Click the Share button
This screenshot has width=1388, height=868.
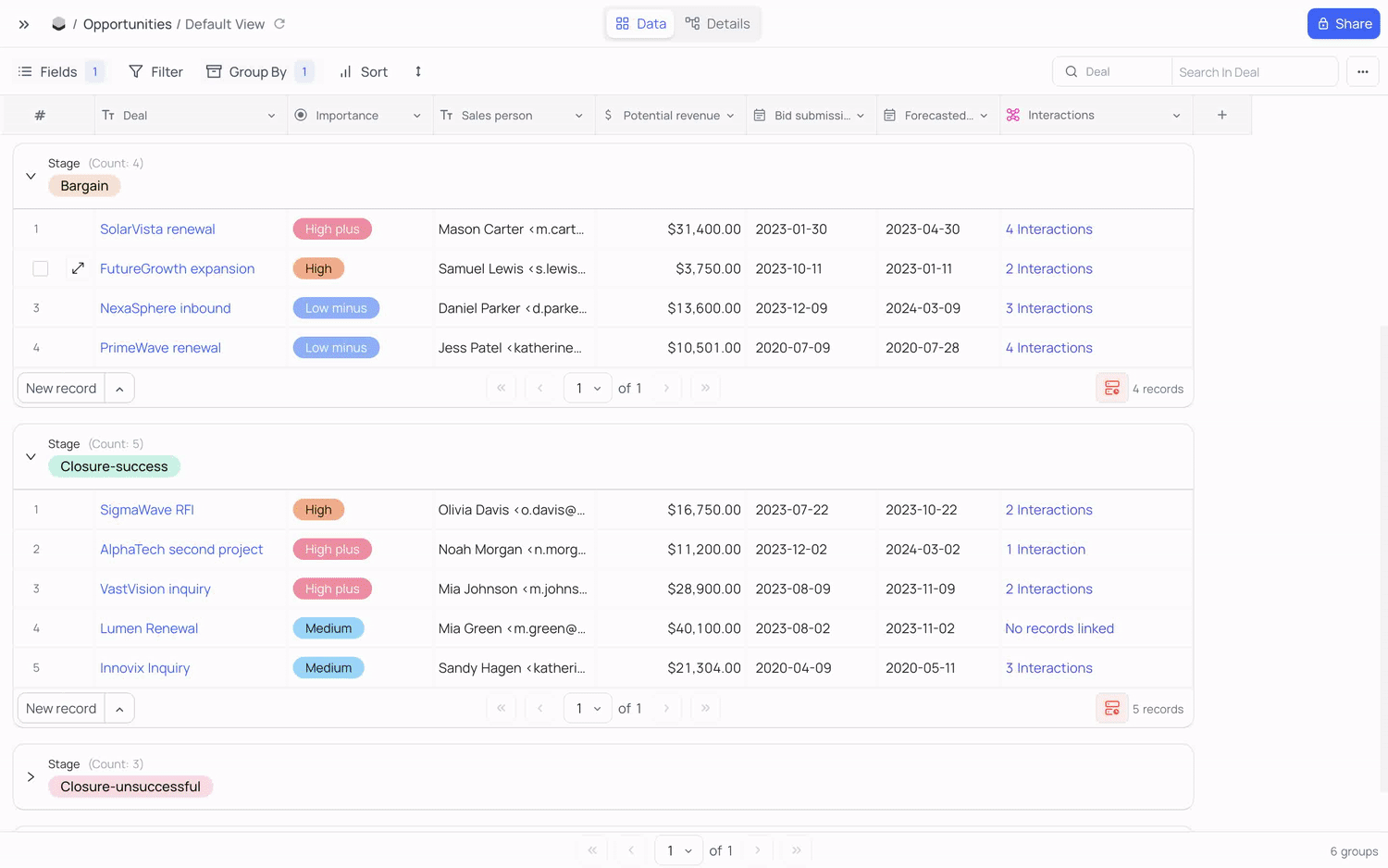[1343, 24]
